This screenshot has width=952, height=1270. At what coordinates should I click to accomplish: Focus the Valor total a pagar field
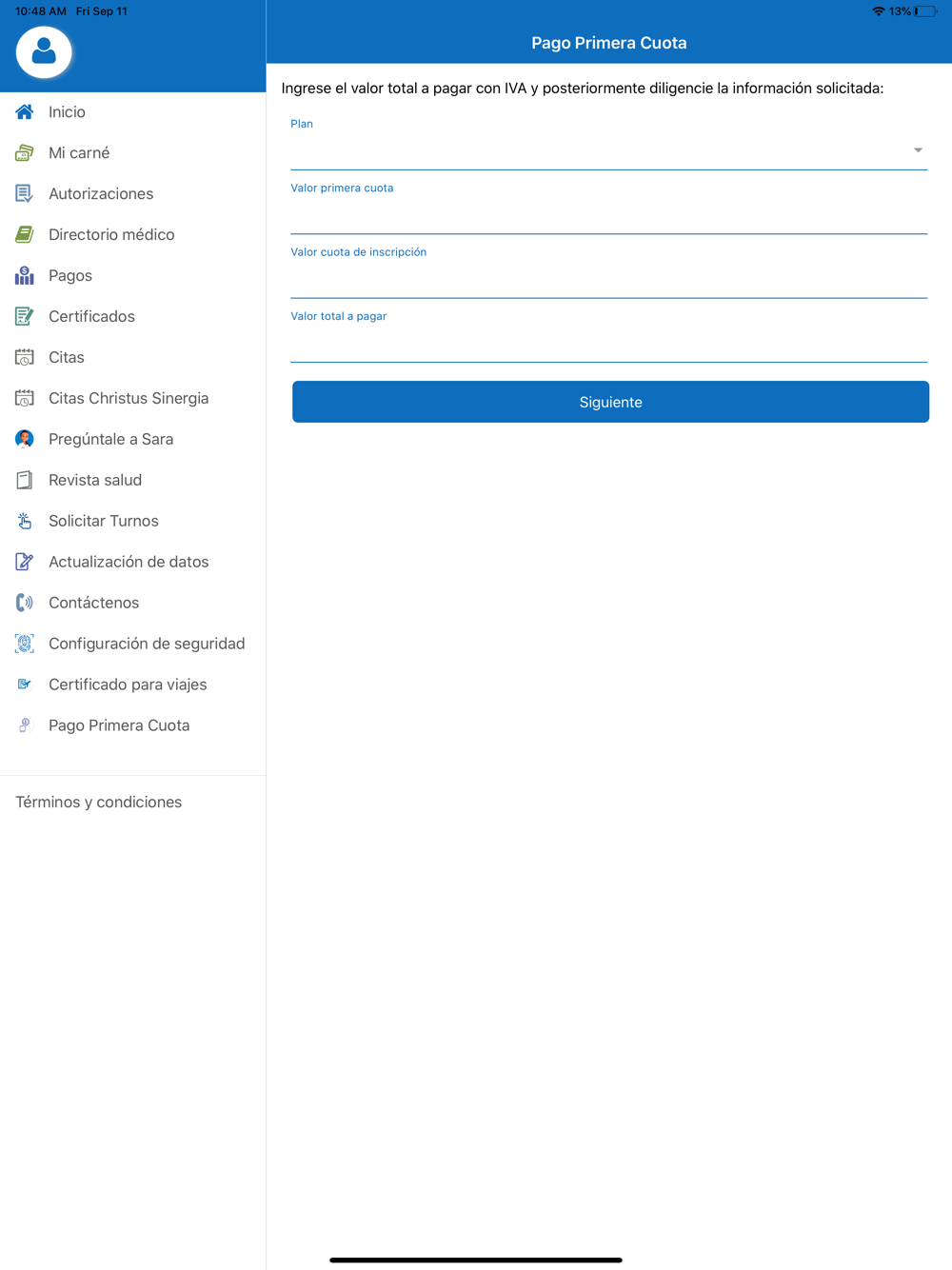click(608, 344)
